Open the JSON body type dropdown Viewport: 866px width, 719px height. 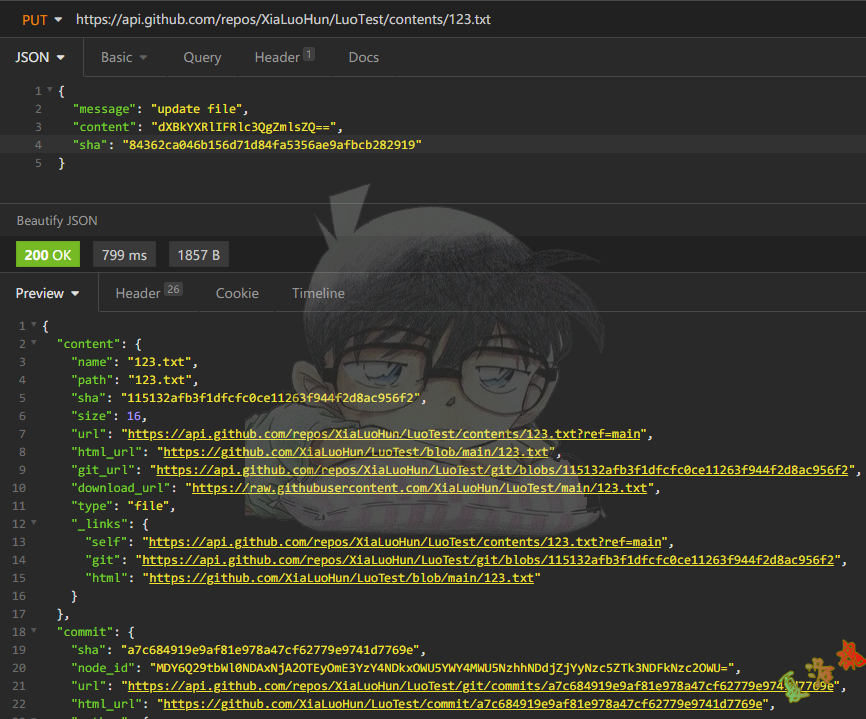pyautogui.click(x=40, y=57)
